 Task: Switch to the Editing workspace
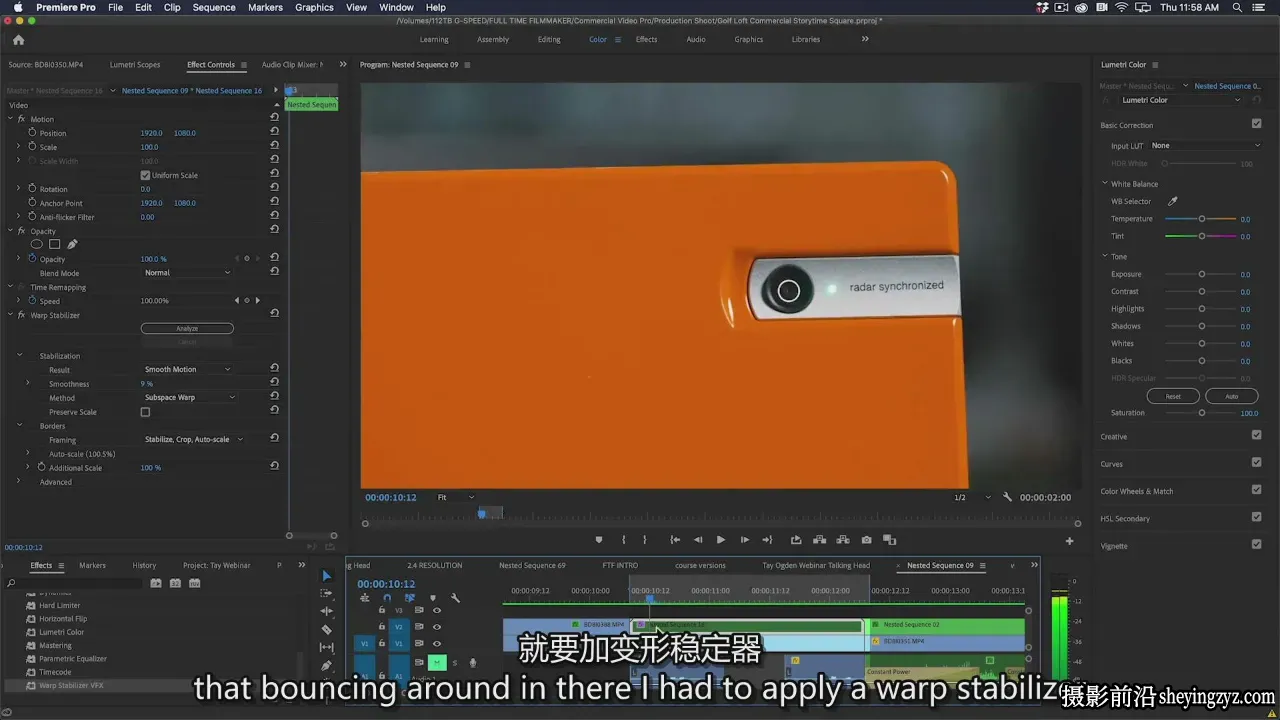pyautogui.click(x=549, y=40)
